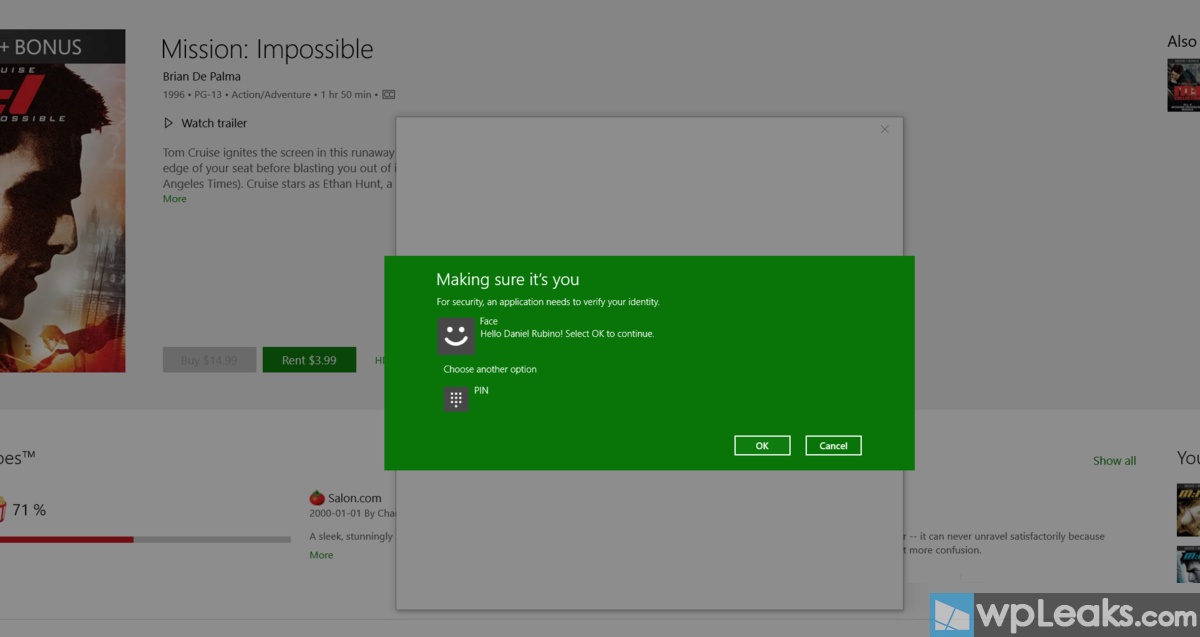The image size is (1200, 637).
Task: Play the Watch trailer icon
Action: click(168, 123)
